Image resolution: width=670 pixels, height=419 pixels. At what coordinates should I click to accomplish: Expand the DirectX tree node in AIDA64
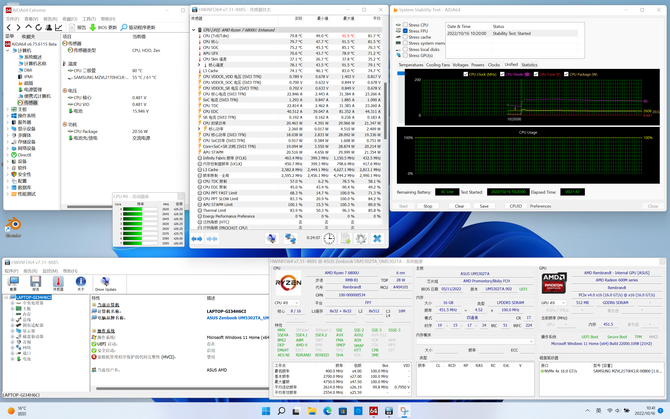tap(8, 155)
